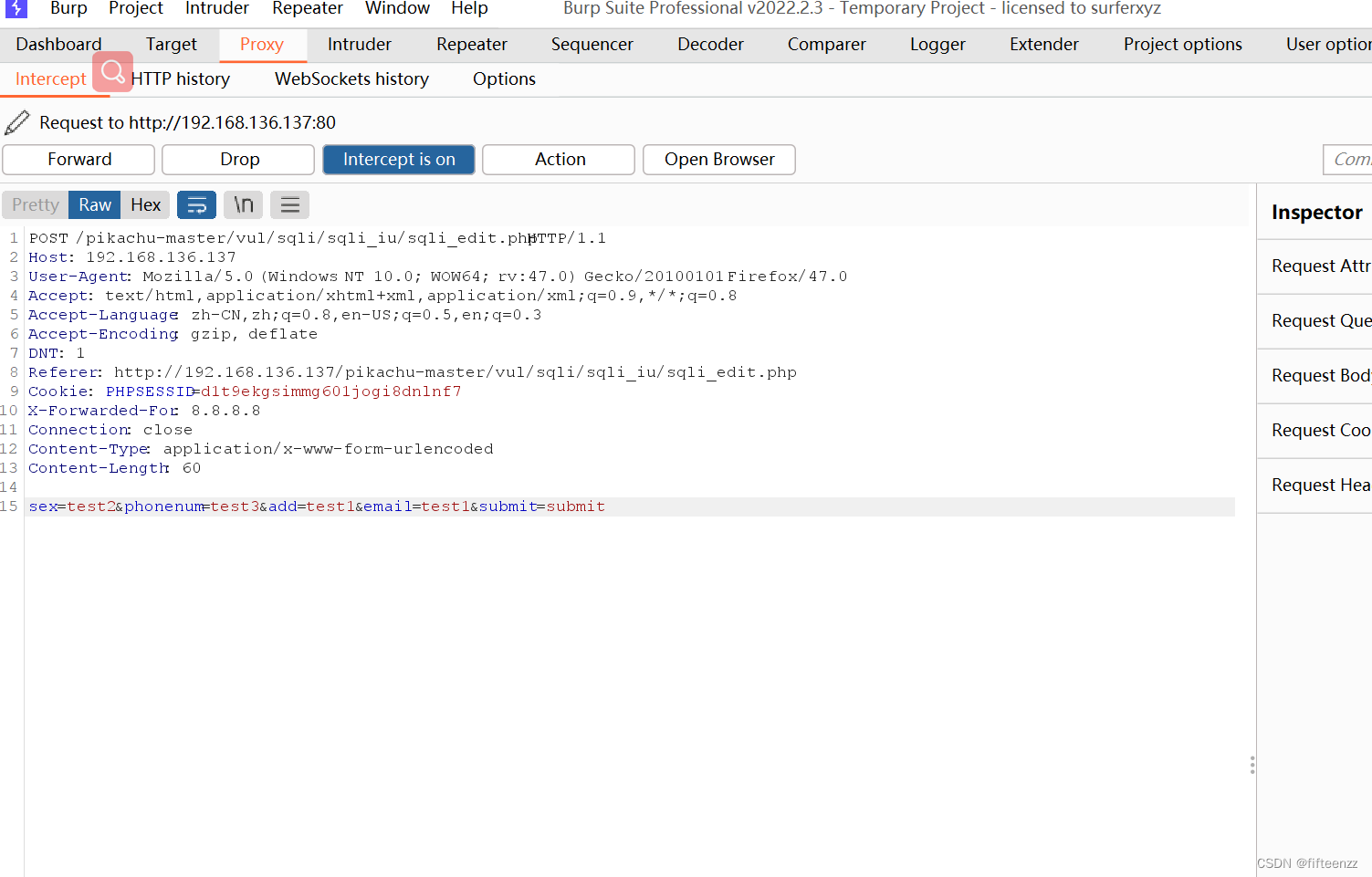Click the Content-Length 60 line
The width and height of the screenshot is (1372, 877).
pos(115,468)
